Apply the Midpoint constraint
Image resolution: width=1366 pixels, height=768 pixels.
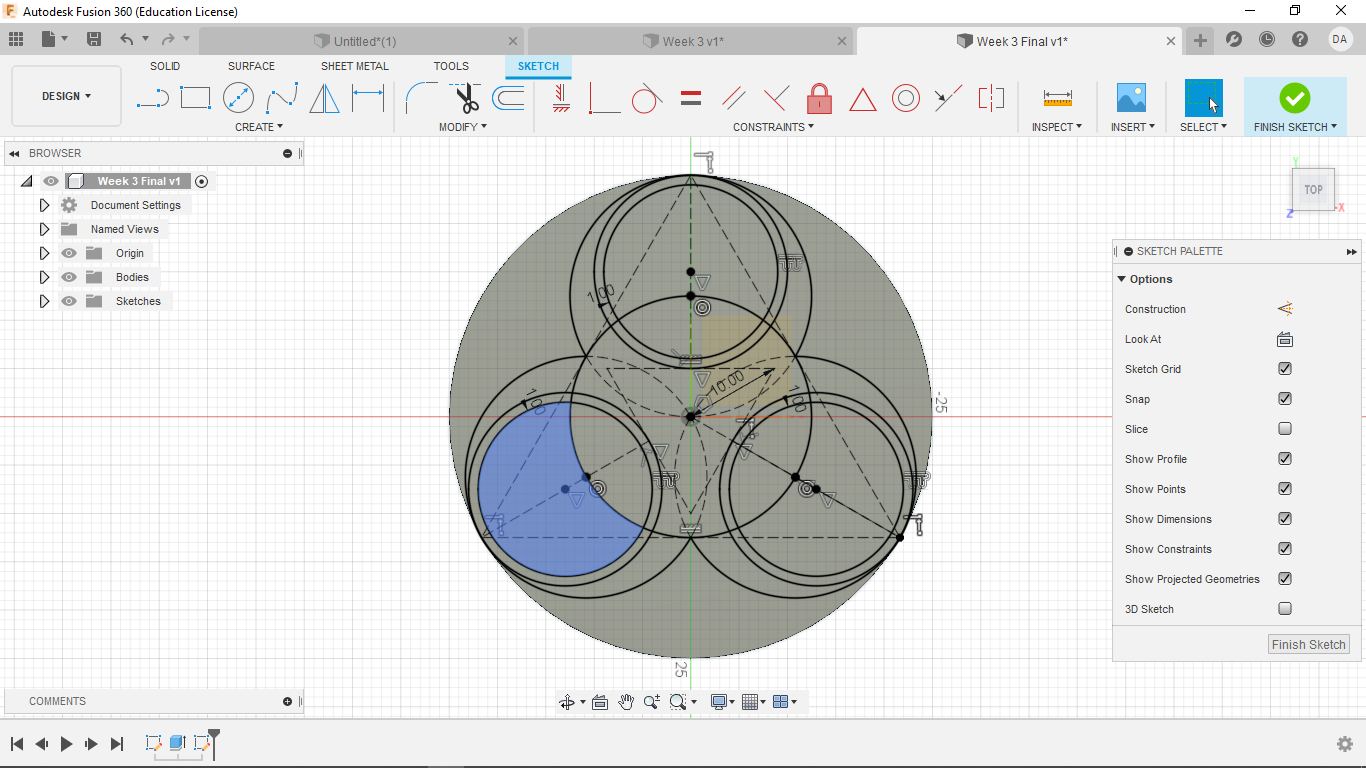(862, 99)
